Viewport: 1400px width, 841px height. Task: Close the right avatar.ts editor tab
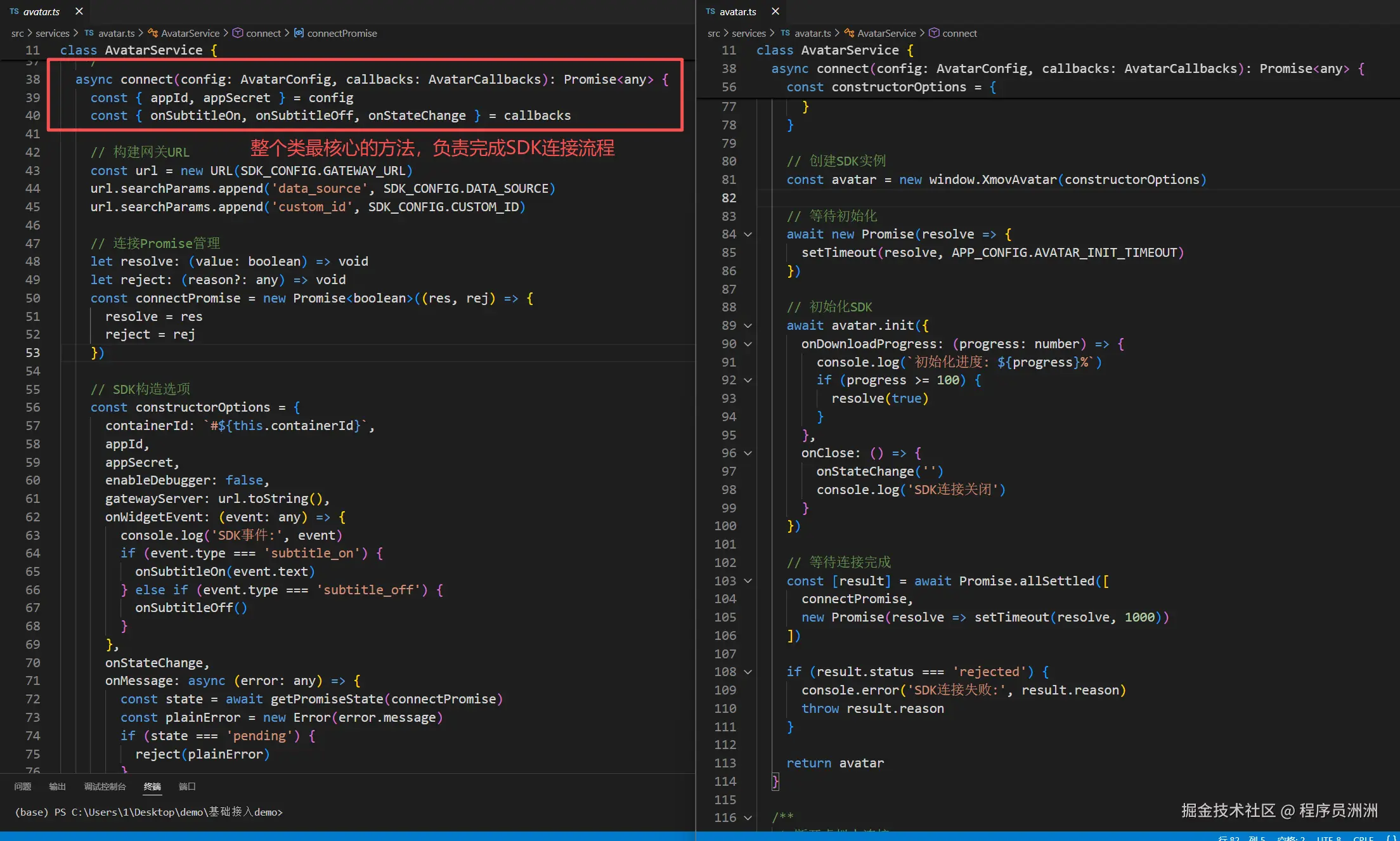(x=775, y=11)
